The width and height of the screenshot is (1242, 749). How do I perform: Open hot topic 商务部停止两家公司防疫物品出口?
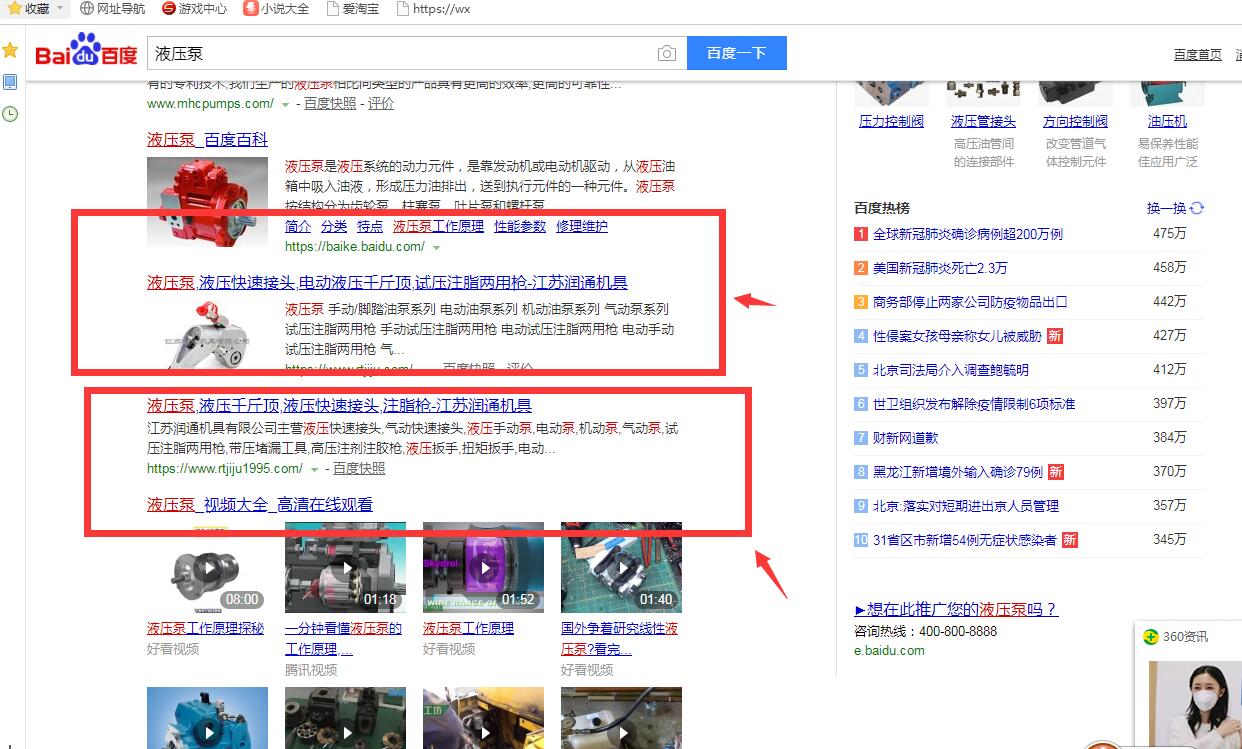[970, 302]
